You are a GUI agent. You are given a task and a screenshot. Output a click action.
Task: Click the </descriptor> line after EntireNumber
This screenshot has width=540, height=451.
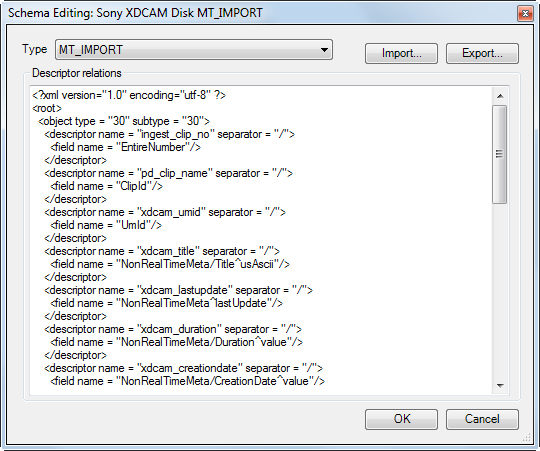point(75,160)
